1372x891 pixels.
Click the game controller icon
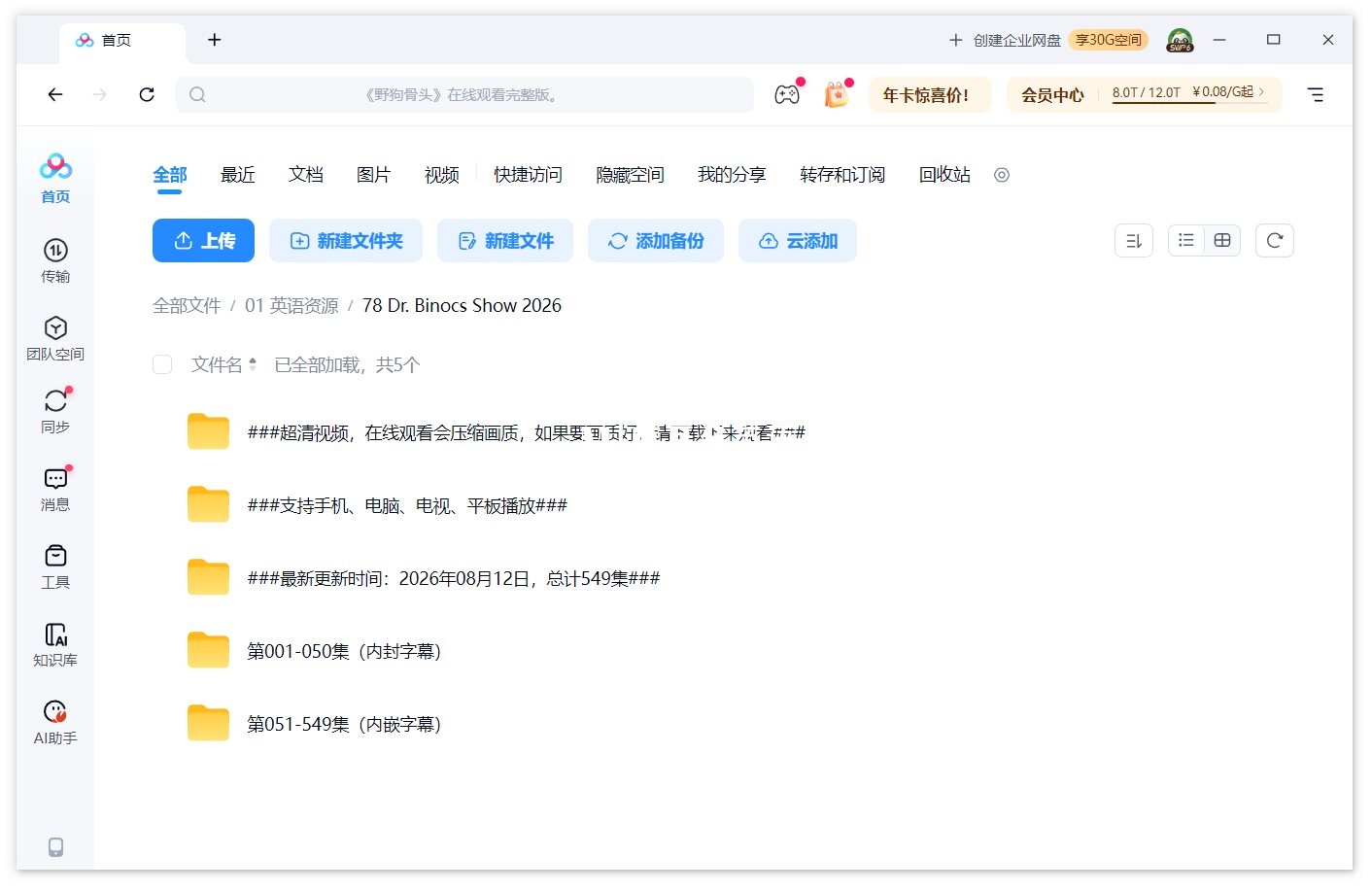[x=787, y=94]
